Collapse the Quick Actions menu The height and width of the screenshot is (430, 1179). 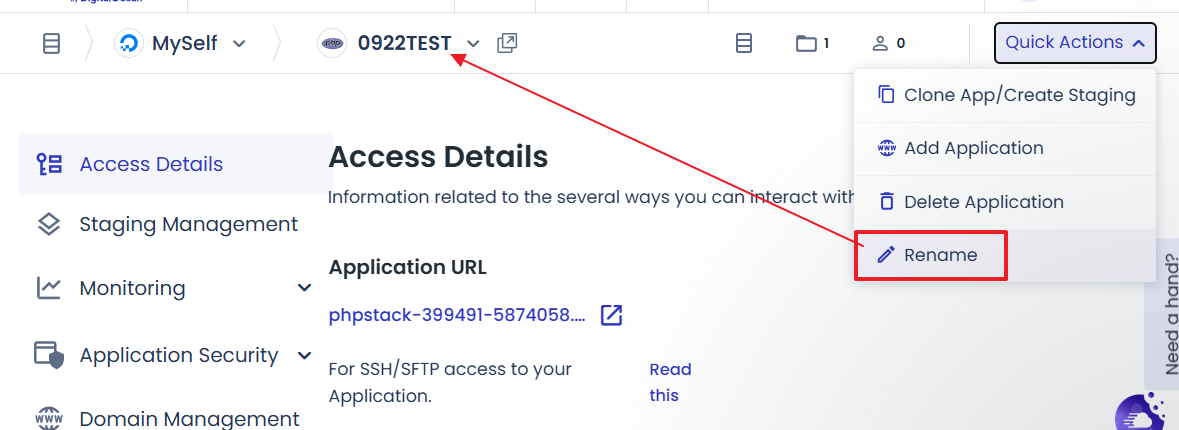click(x=1075, y=43)
